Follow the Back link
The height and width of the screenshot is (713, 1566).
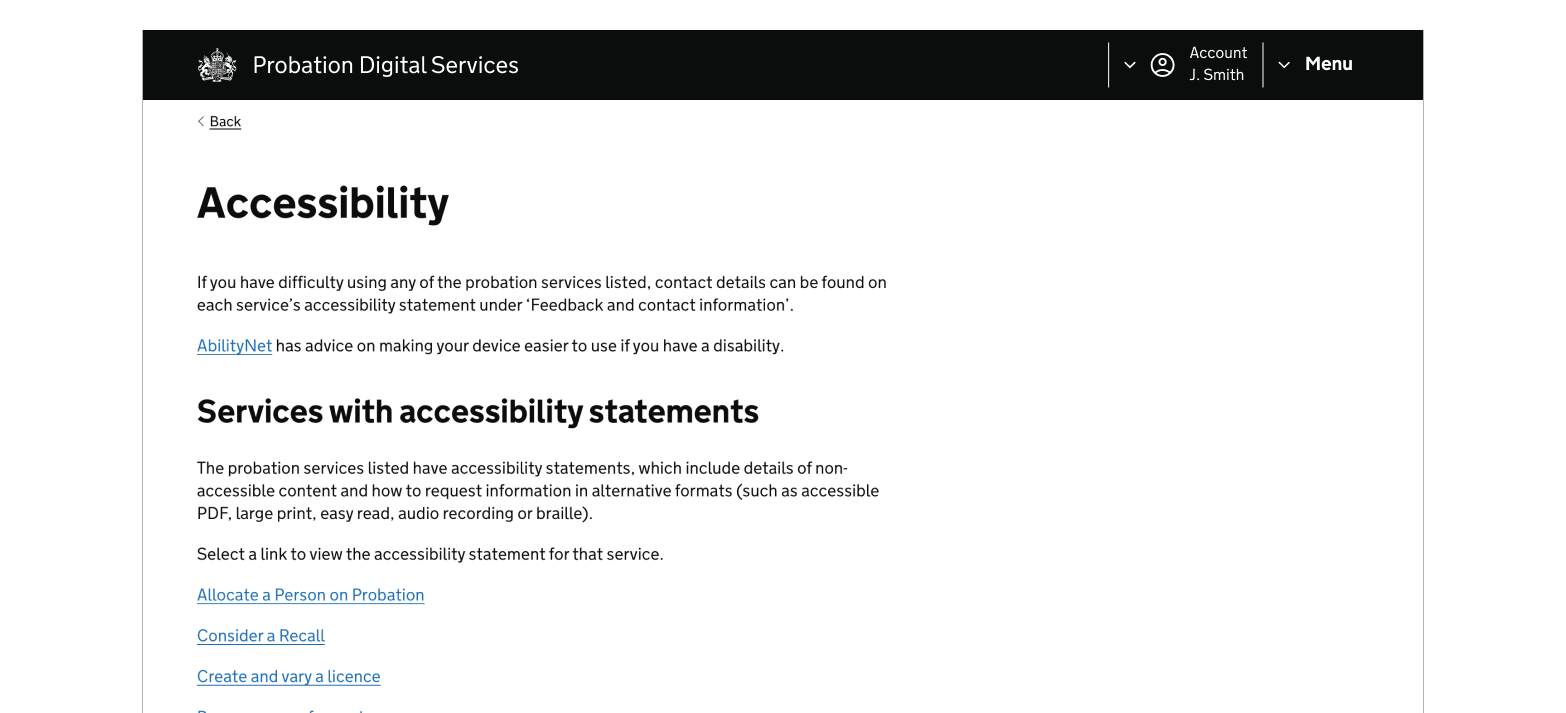(x=225, y=121)
